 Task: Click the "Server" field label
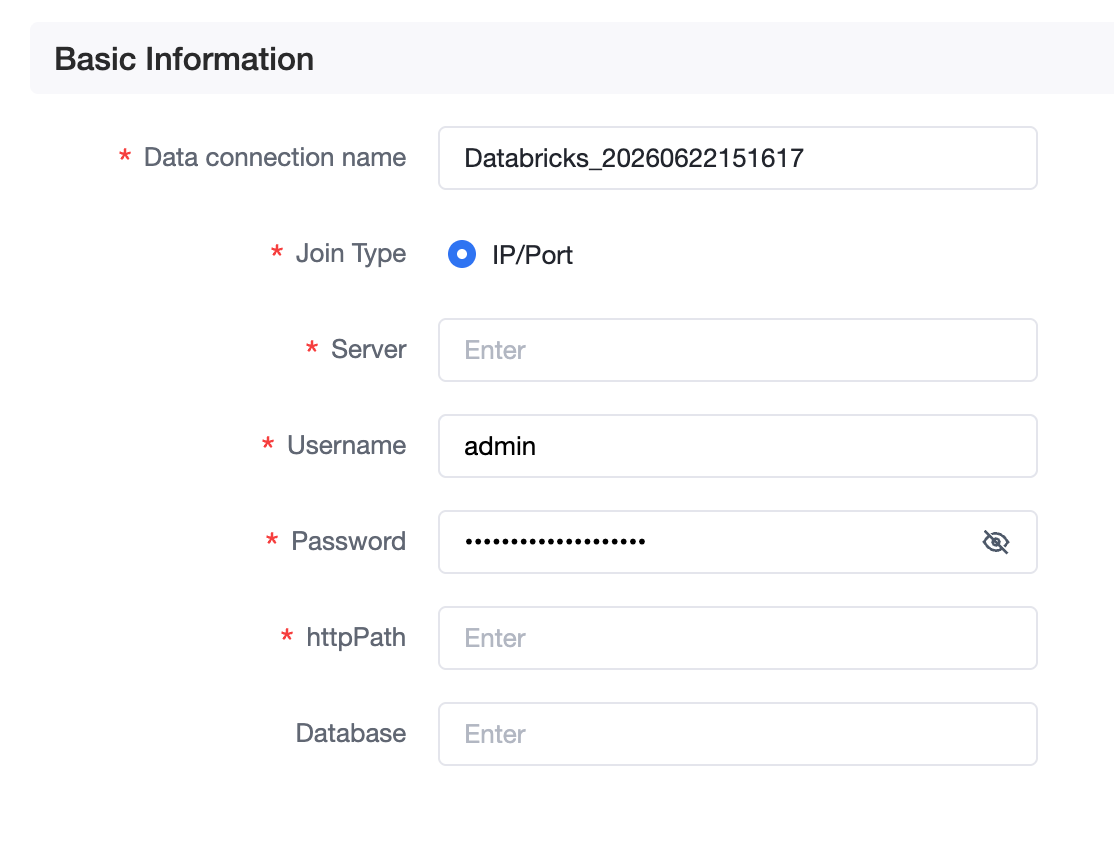pos(369,349)
